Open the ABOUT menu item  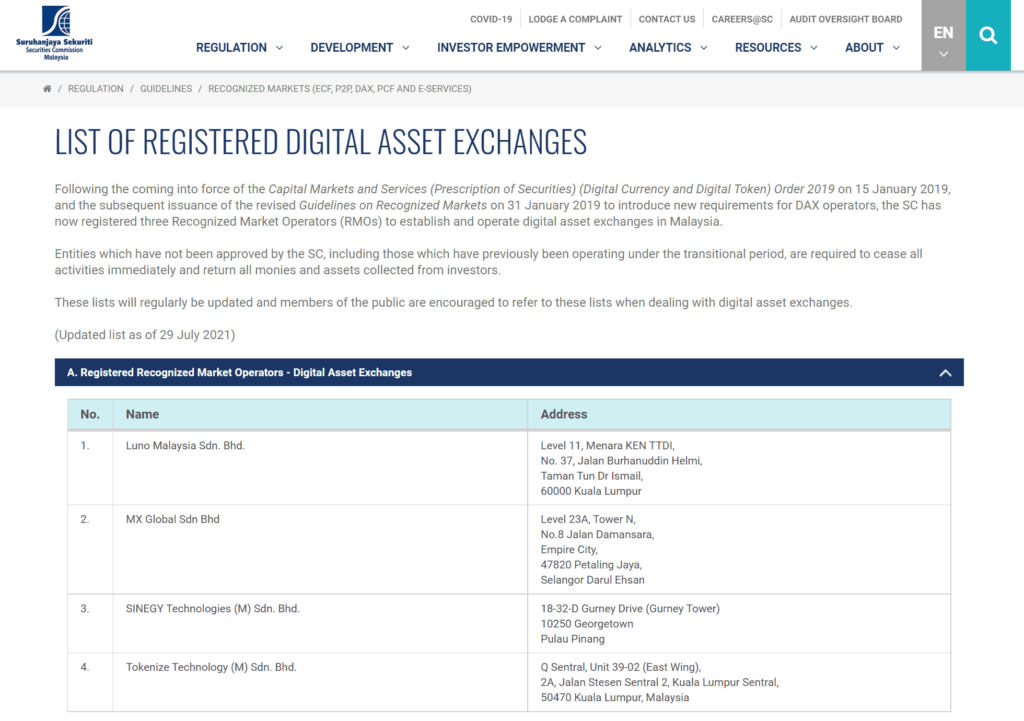click(864, 48)
